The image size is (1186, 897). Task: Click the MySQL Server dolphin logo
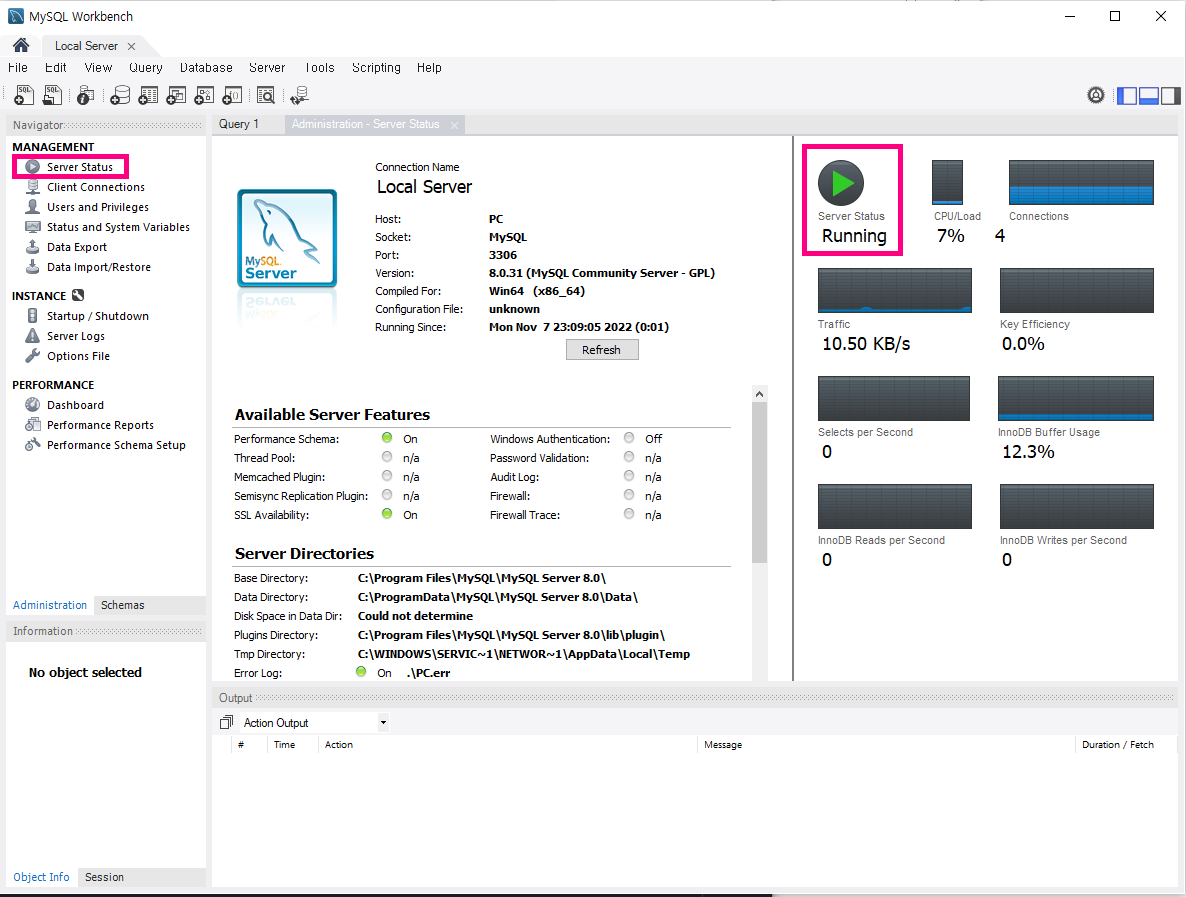pos(287,238)
